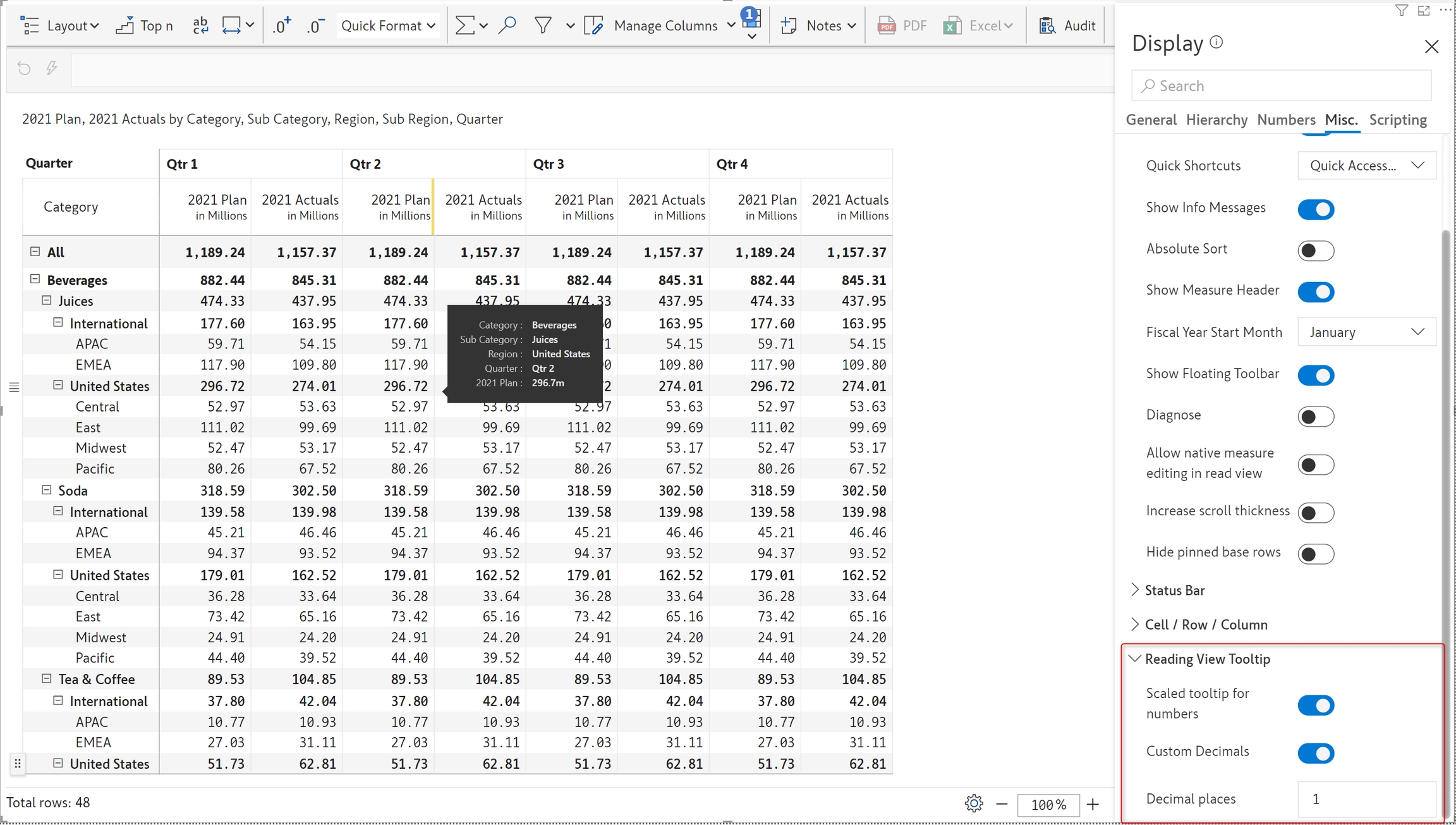Click the filter funnel icon in toolbar
Viewport: 1456px width, 825px height.
pyautogui.click(x=543, y=26)
